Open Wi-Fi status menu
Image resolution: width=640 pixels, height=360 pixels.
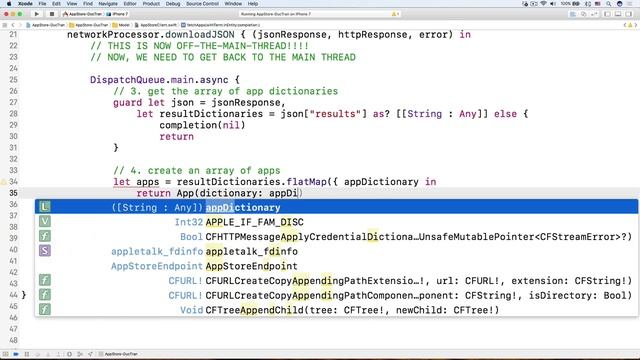tap(543, 4)
